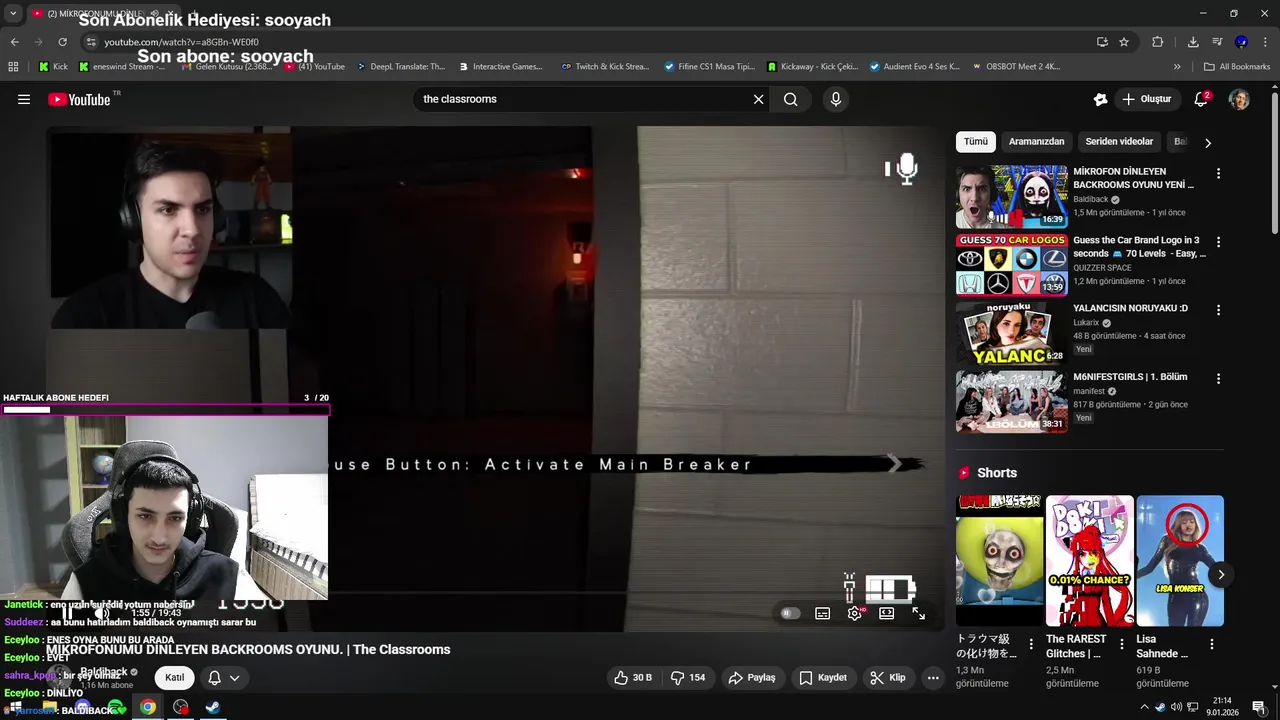Select the Aramanızdan filter chip
The height and width of the screenshot is (720, 1280).
(1036, 142)
